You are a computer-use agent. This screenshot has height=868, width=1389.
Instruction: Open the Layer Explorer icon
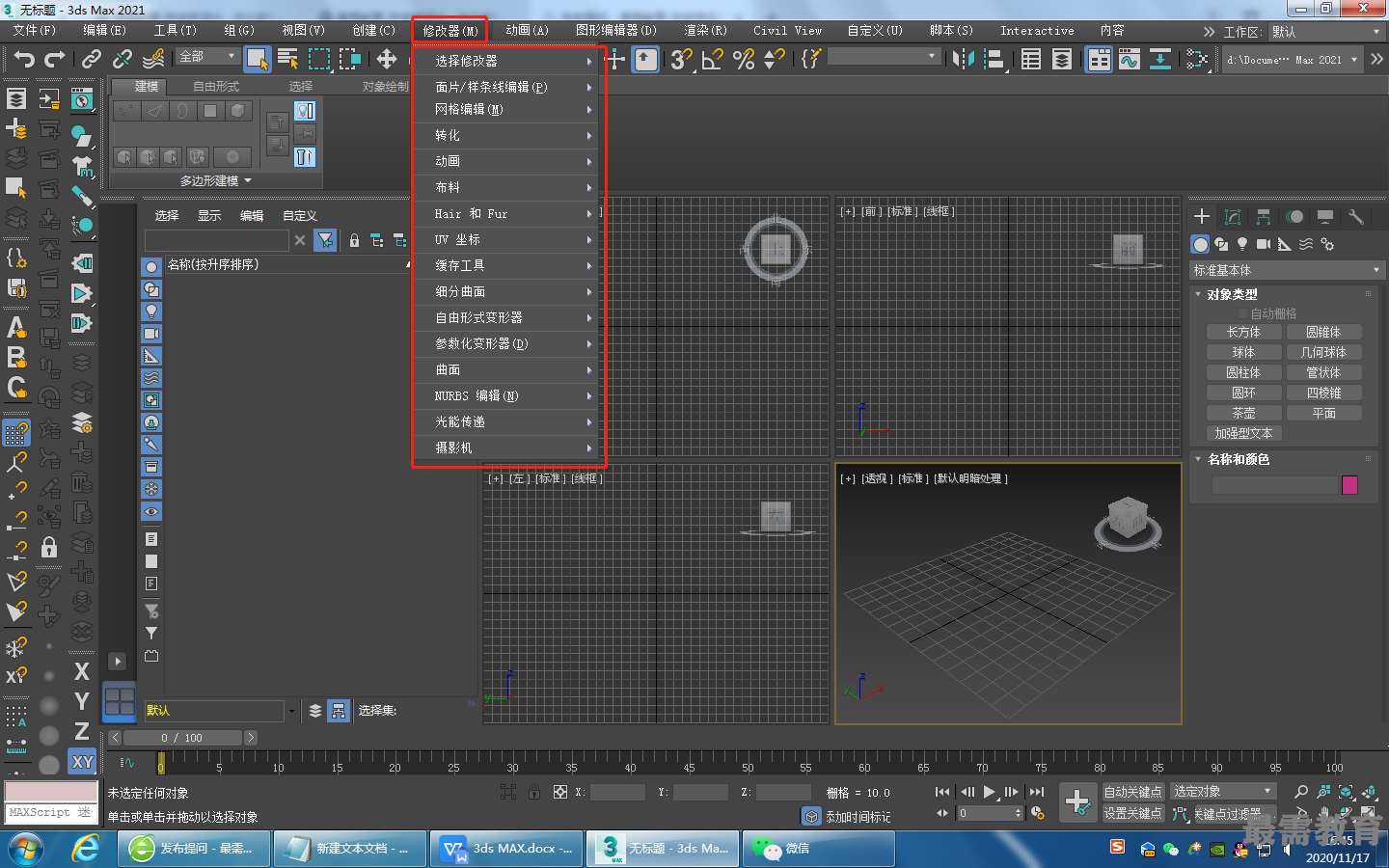(1062, 60)
